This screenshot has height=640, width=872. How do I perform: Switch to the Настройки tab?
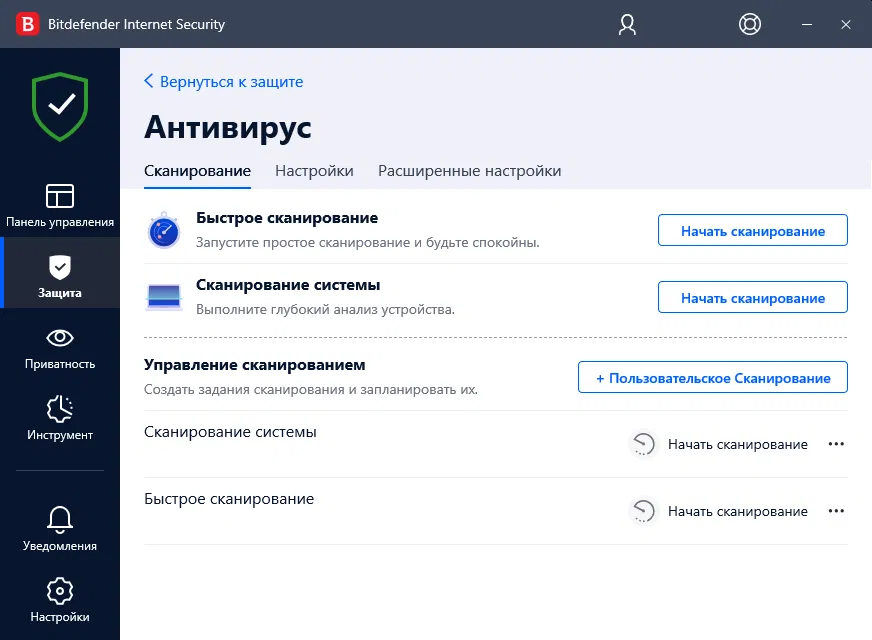point(314,171)
